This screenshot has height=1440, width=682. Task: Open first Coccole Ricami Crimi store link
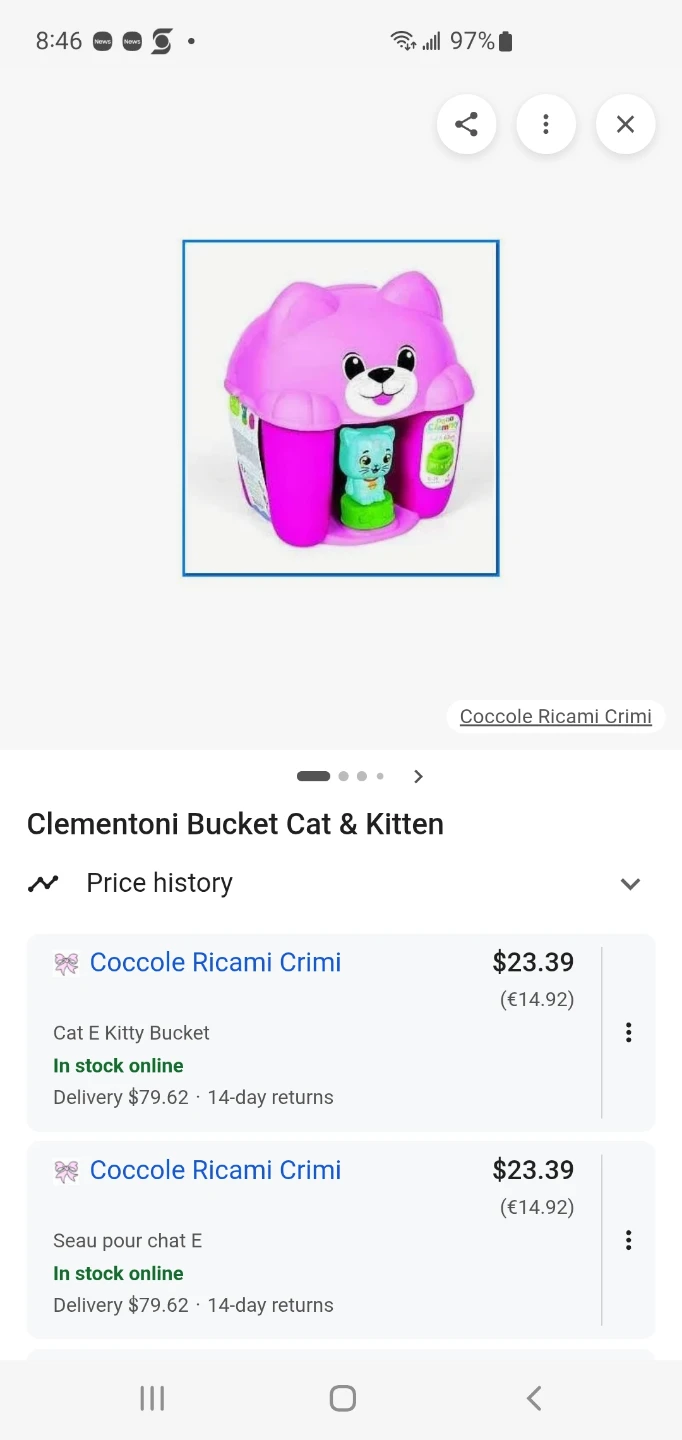coord(215,962)
